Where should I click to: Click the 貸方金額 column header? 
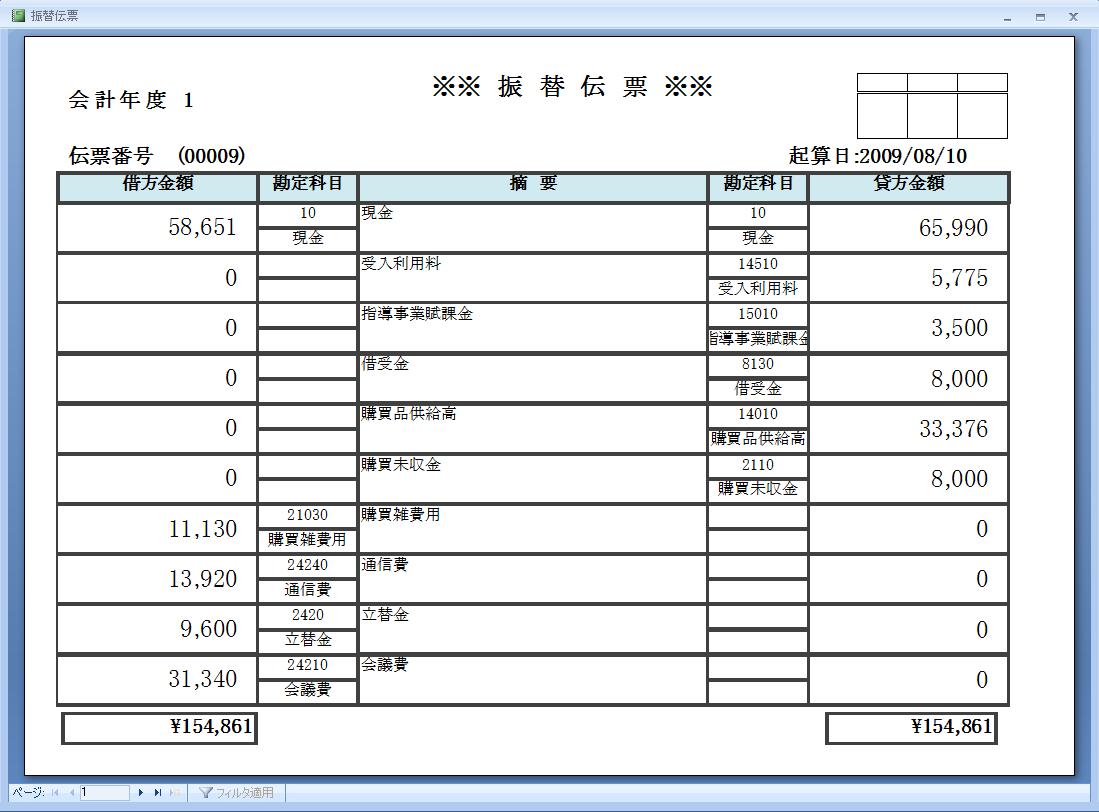coord(908,185)
